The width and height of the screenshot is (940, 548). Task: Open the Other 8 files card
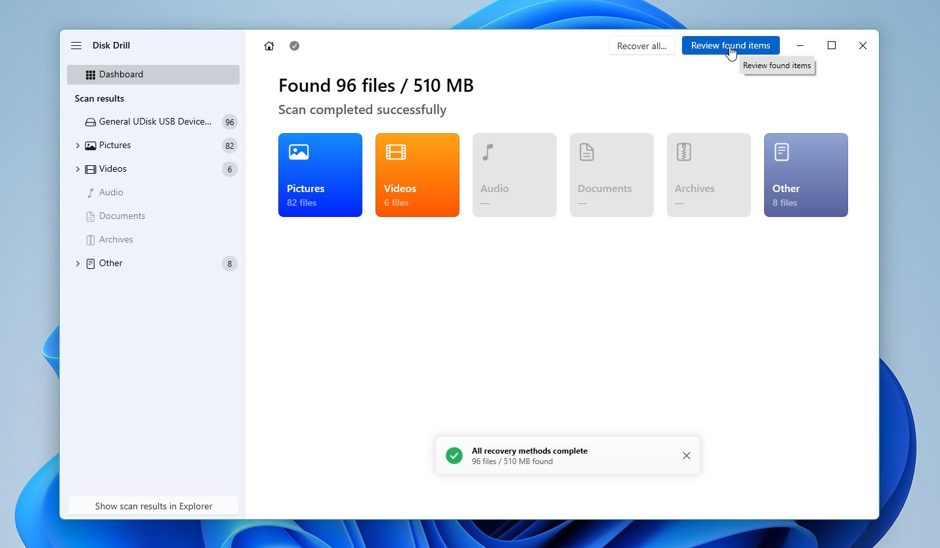[x=806, y=175]
